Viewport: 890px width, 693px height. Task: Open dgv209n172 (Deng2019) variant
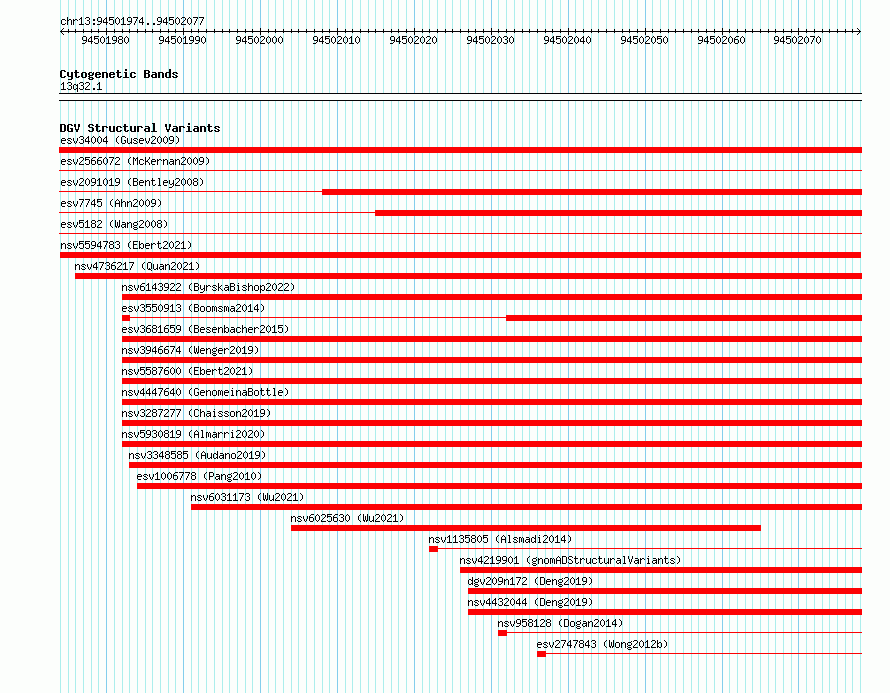(x=530, y=581)
